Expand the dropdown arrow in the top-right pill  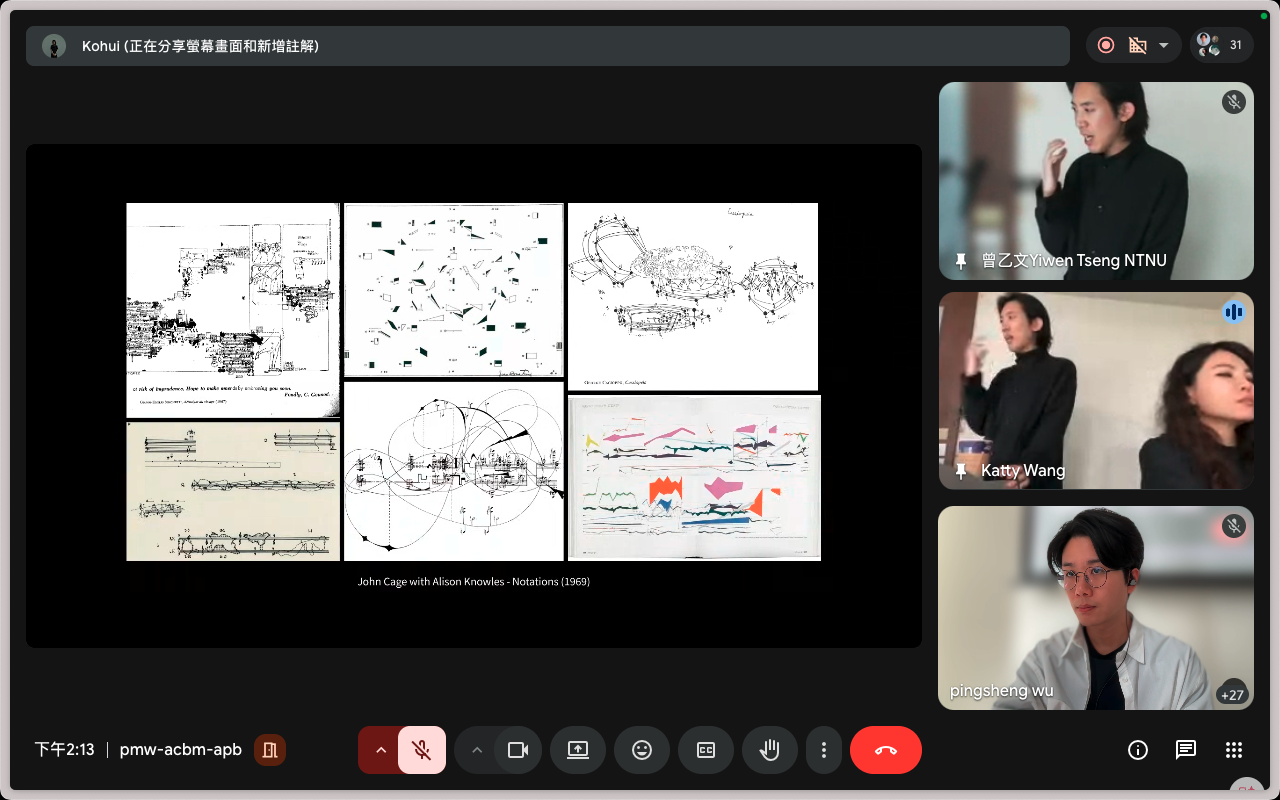pos(1163,45)
